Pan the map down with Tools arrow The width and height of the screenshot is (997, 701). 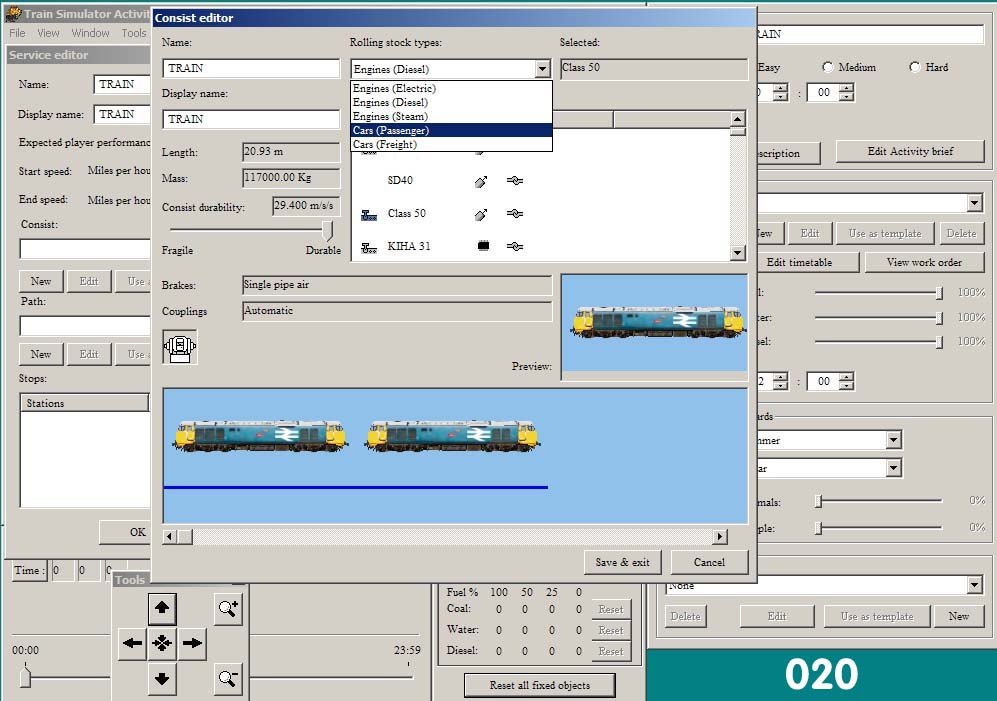[x=162, y=679]
